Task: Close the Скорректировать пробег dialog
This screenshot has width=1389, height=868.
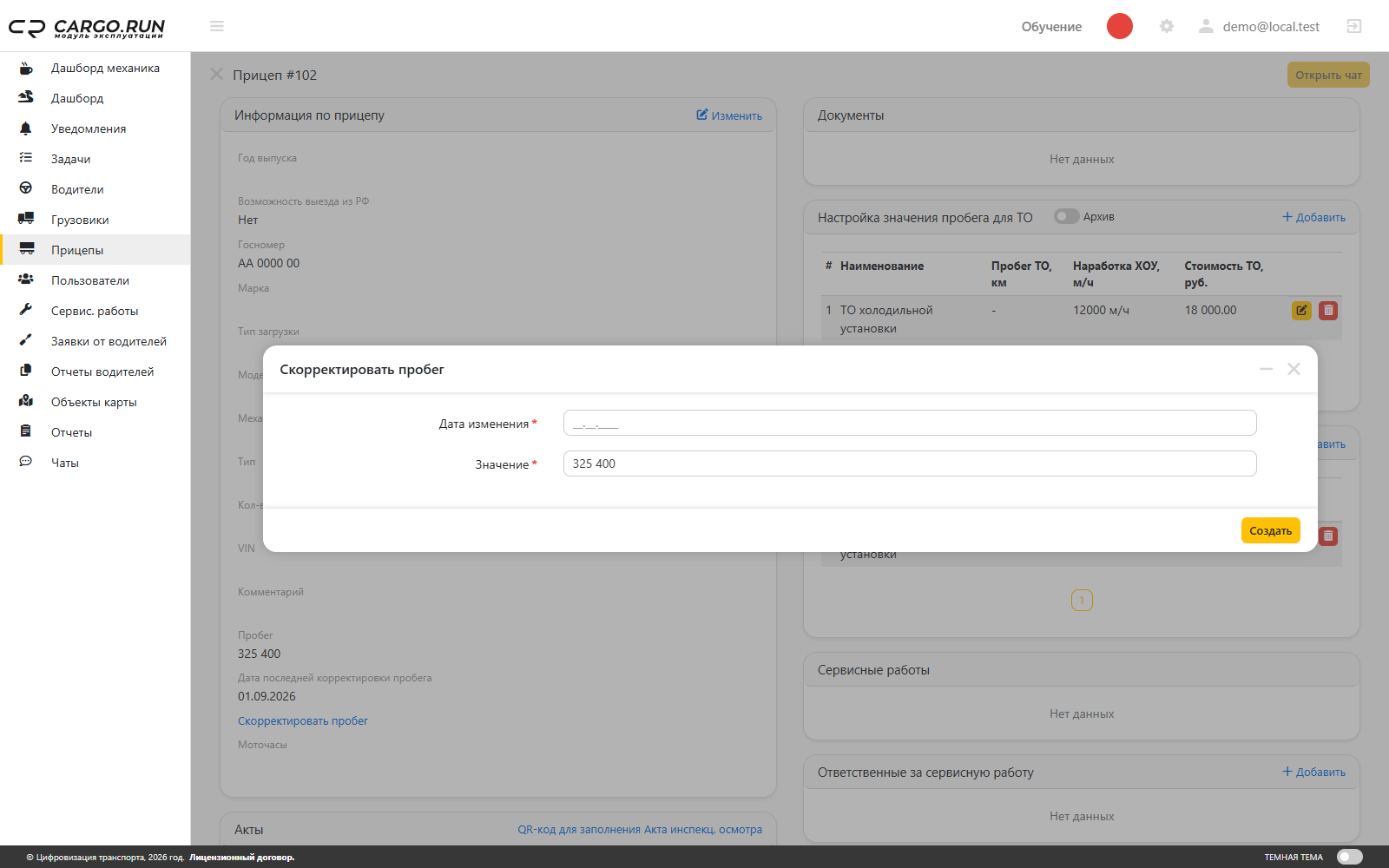Action: 1294,369
